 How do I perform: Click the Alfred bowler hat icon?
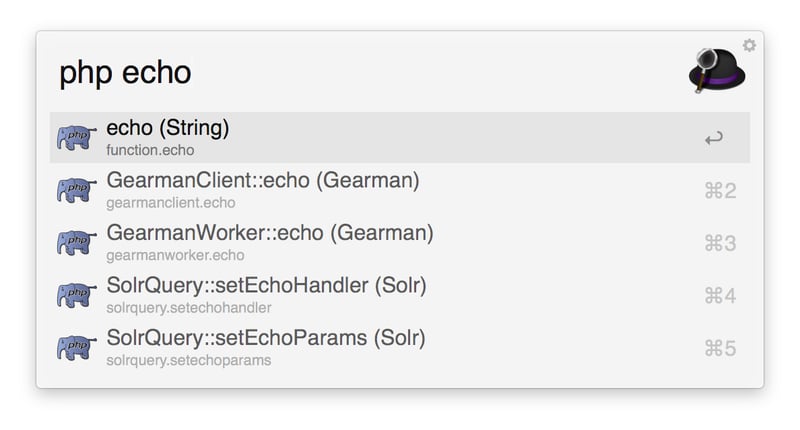(717, 72)
